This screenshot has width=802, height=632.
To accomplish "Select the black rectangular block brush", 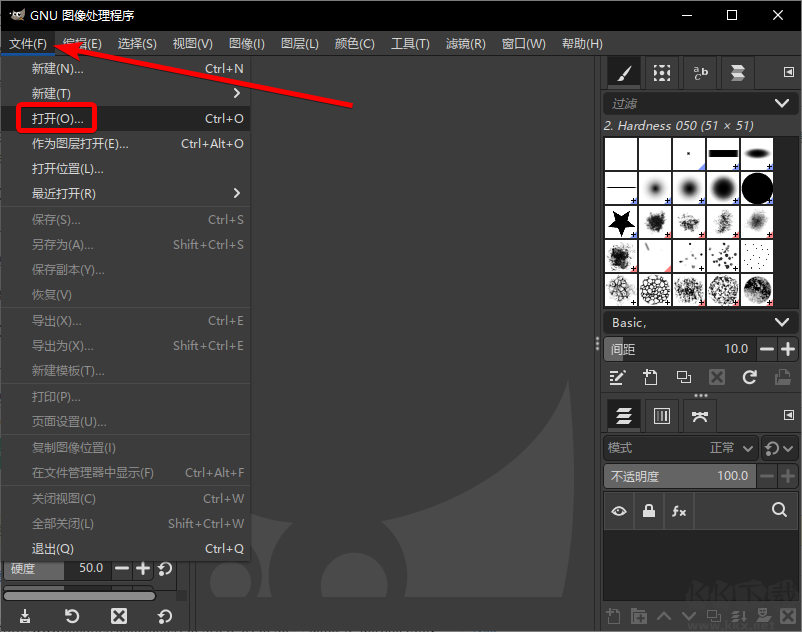I will coord(723,154).
